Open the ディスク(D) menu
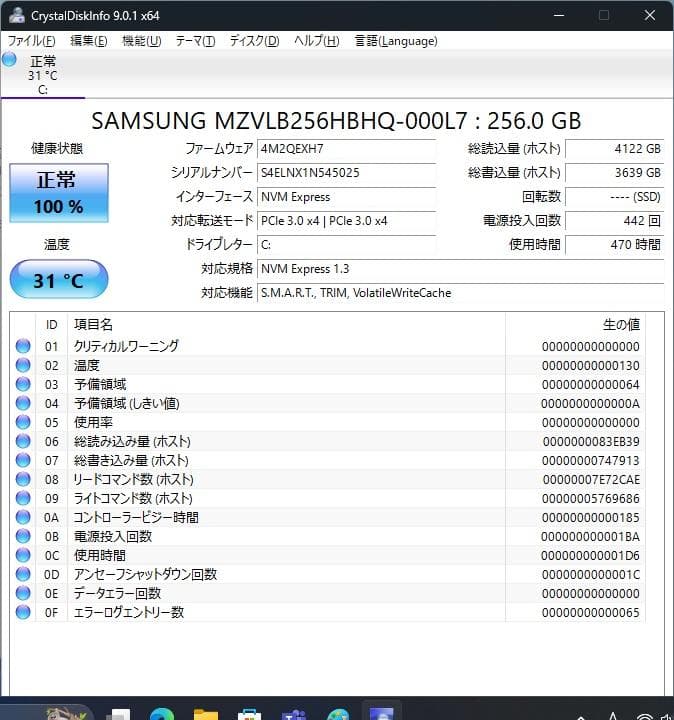Image resolution: width=674 pixels, height=720 pixels. click(x=254, y=41)
